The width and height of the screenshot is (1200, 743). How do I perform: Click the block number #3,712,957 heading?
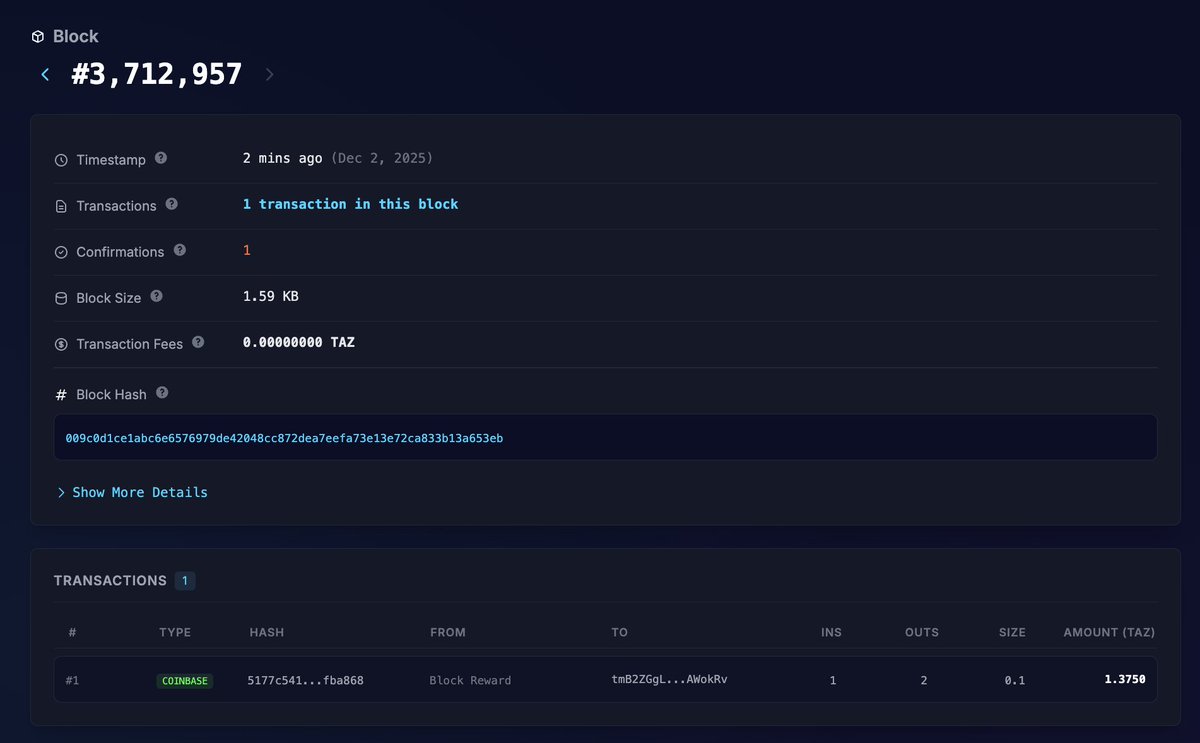tap(157, 74)
